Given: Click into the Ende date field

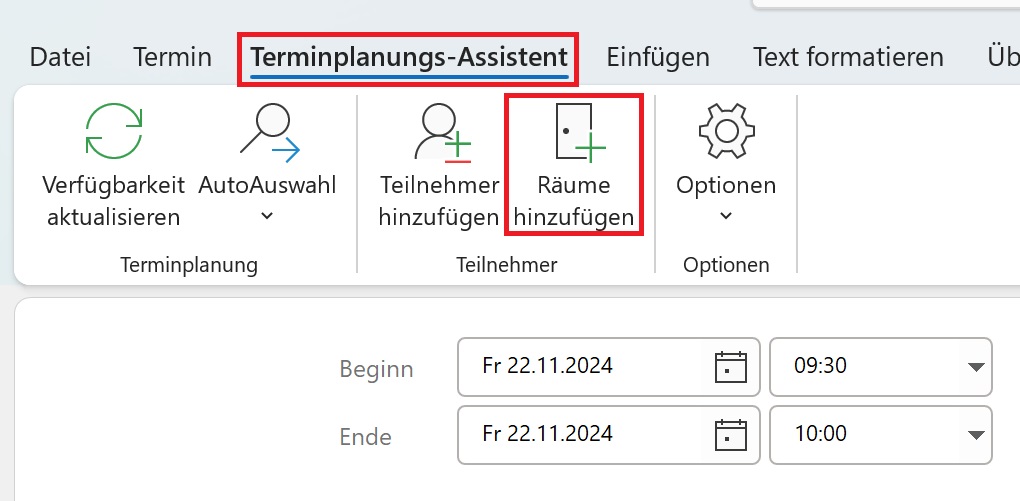Looking at the screenshot, I should point(608,435).
